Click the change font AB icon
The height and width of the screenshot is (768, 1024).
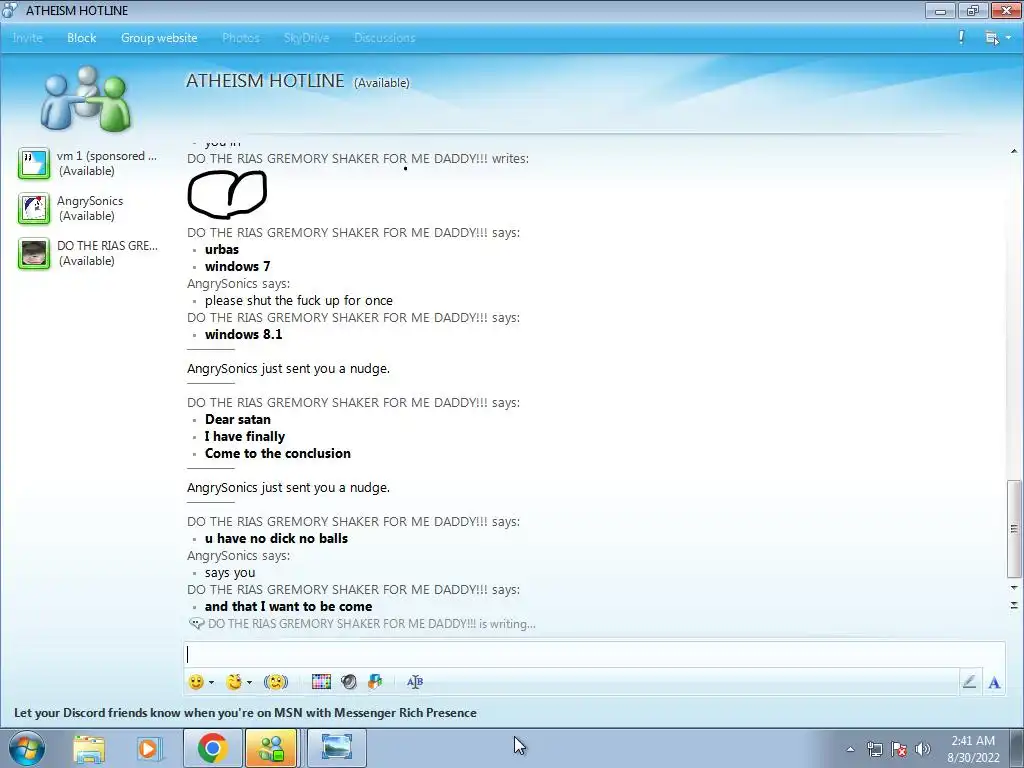tap(415, 682)
